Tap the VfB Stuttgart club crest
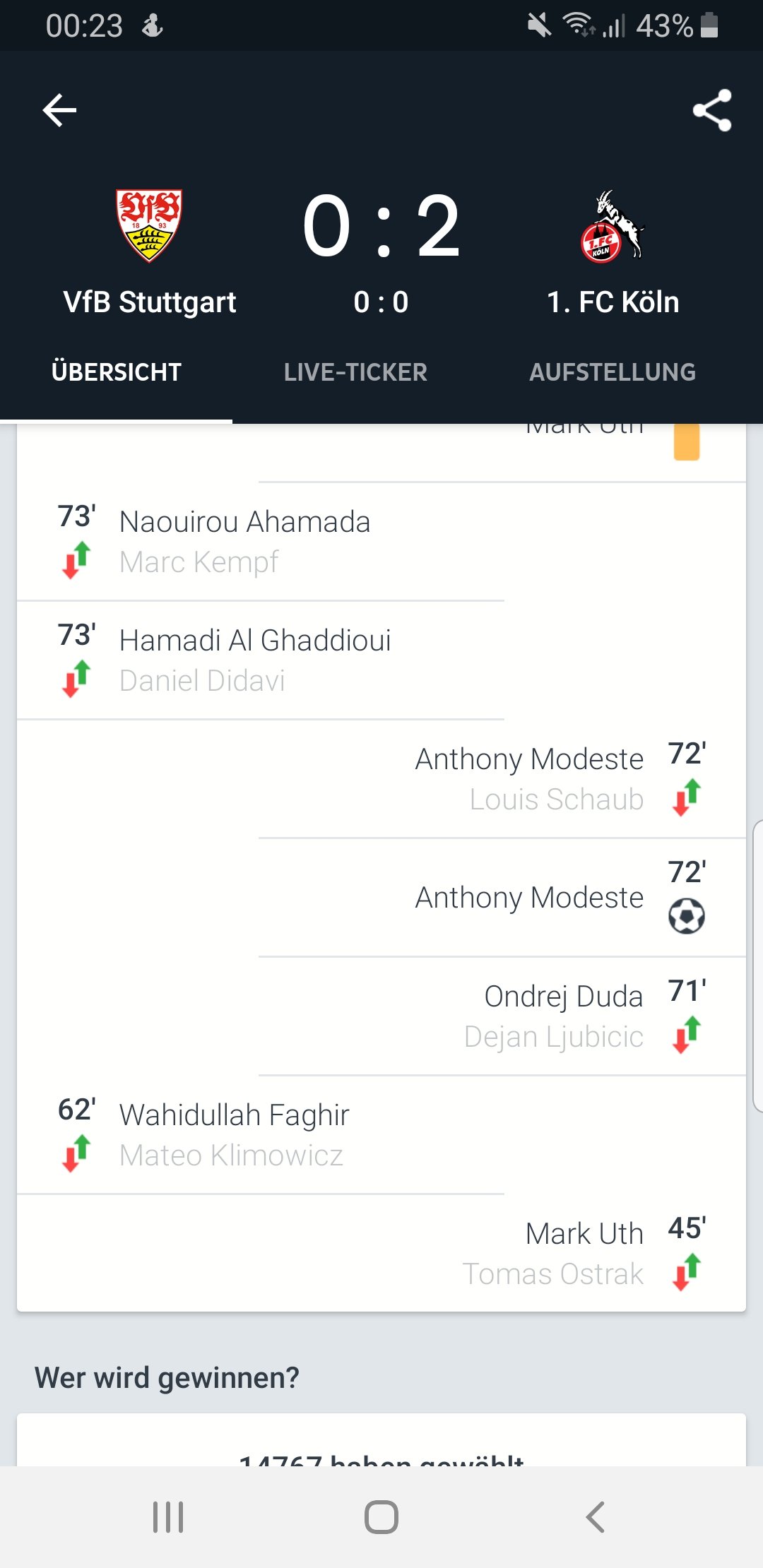Image resolution: width=763 pixels, height=1568 pixels. [149, 225]
